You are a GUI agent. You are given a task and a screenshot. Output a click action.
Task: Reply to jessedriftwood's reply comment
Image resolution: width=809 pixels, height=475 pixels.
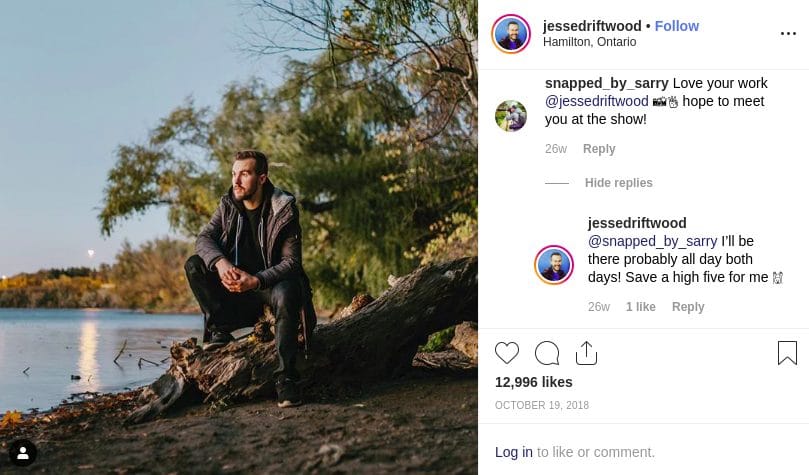(688, 307)
